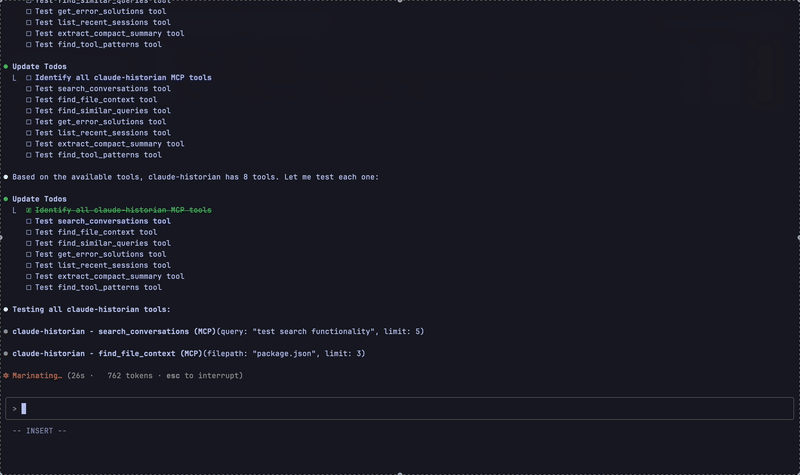
Task: Click the gray bullet before the search_conversations (MCP) call
Action: tap(6, 332)
